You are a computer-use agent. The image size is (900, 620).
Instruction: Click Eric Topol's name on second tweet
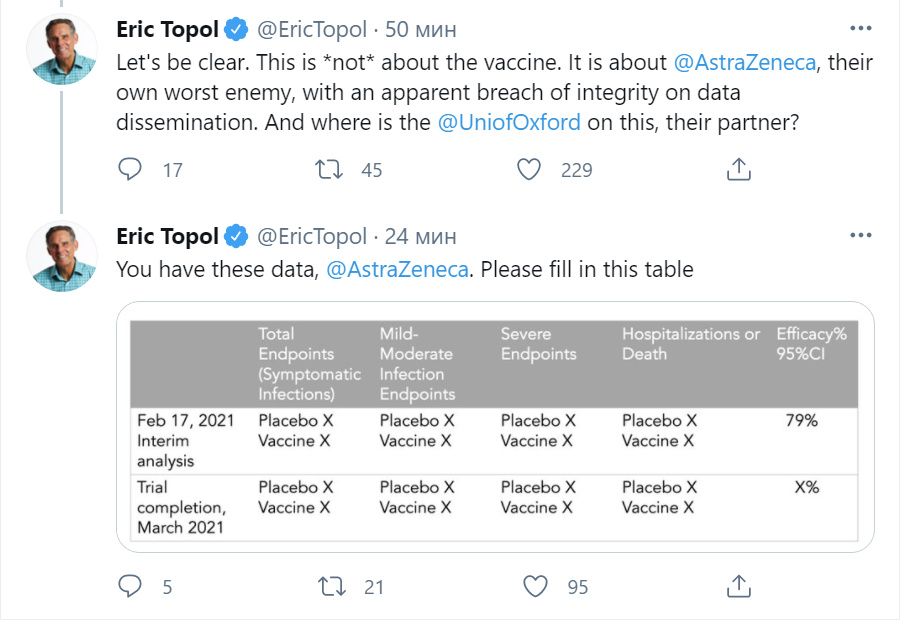[167, 237]
